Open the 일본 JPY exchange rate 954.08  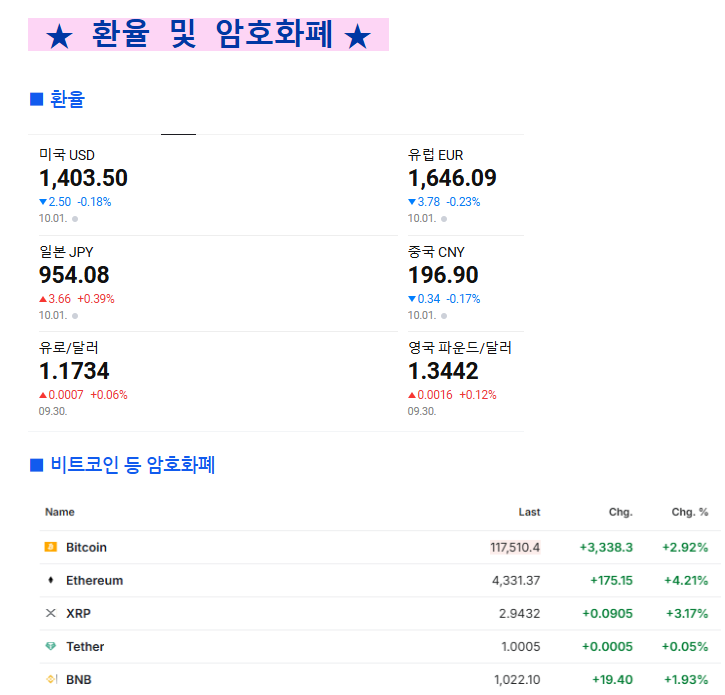74,275
